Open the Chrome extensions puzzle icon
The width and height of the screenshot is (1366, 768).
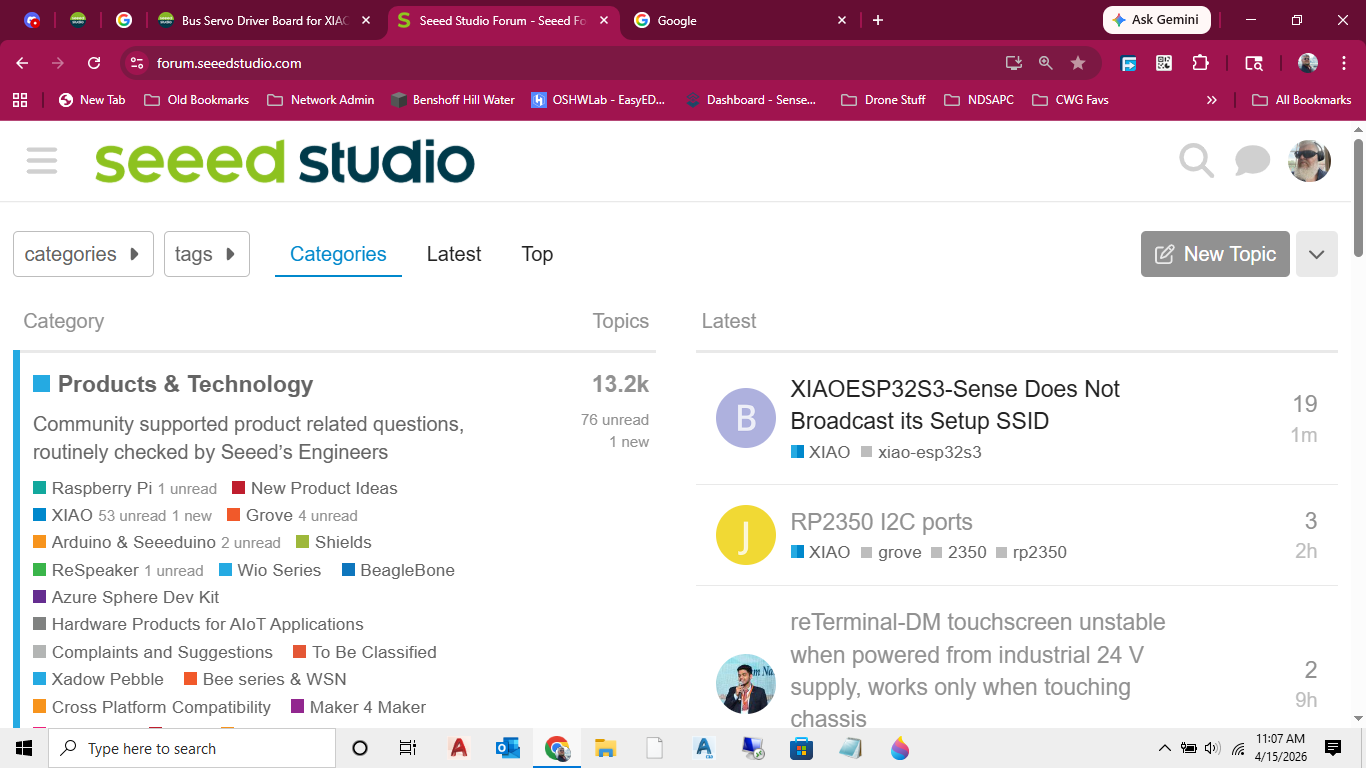point(1200,63)
